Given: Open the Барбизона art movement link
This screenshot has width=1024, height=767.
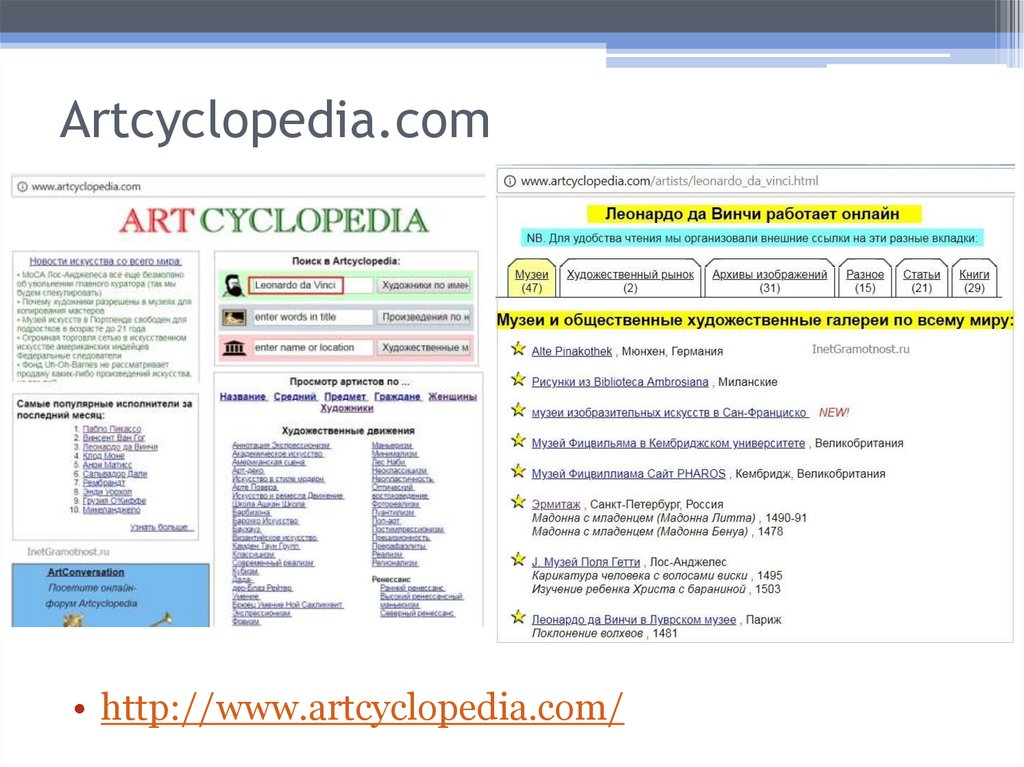Looking at the screenshot, I should (x=251, y=513).
